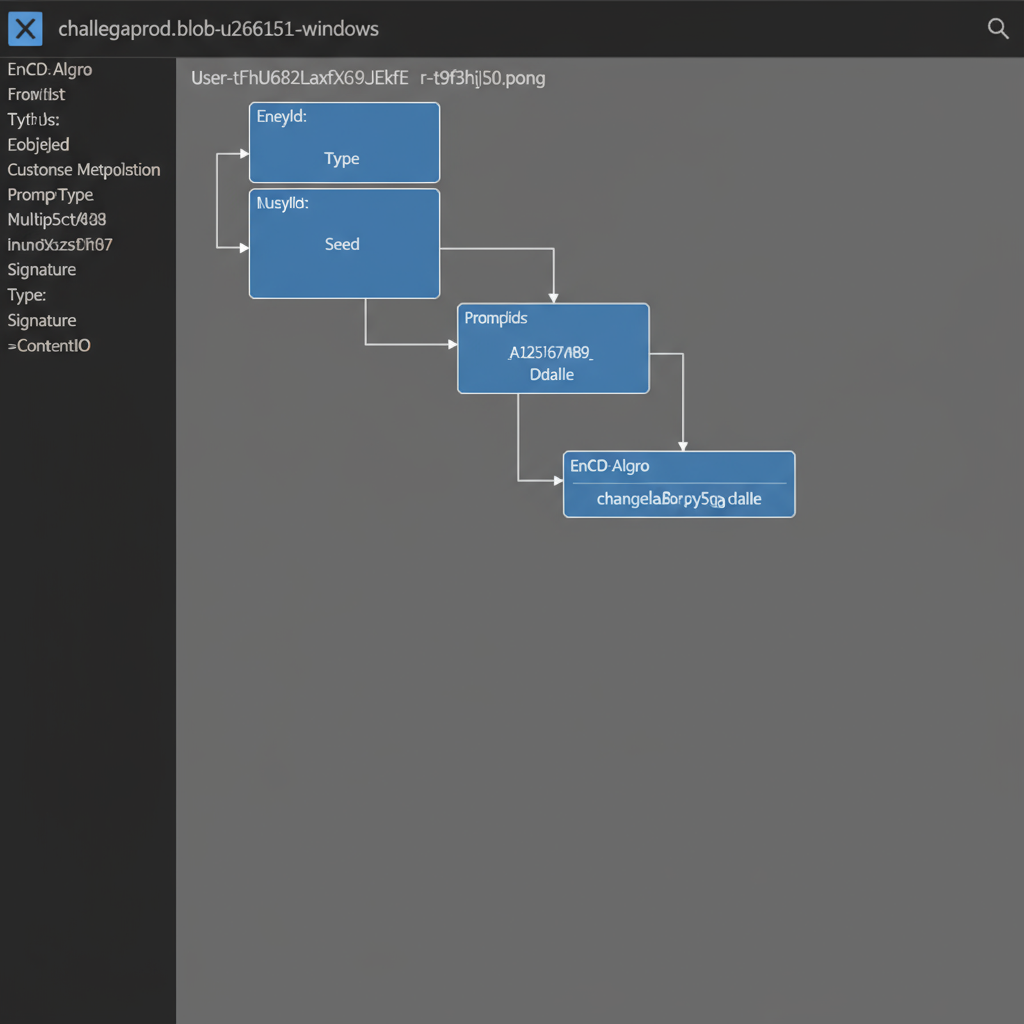Choose Eobjeled from the sidebar list

38,145
